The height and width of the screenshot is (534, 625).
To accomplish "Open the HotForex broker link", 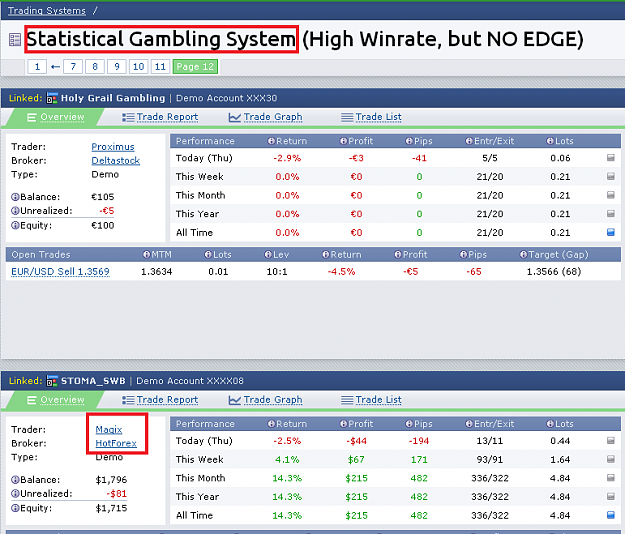I will point(116,443).
